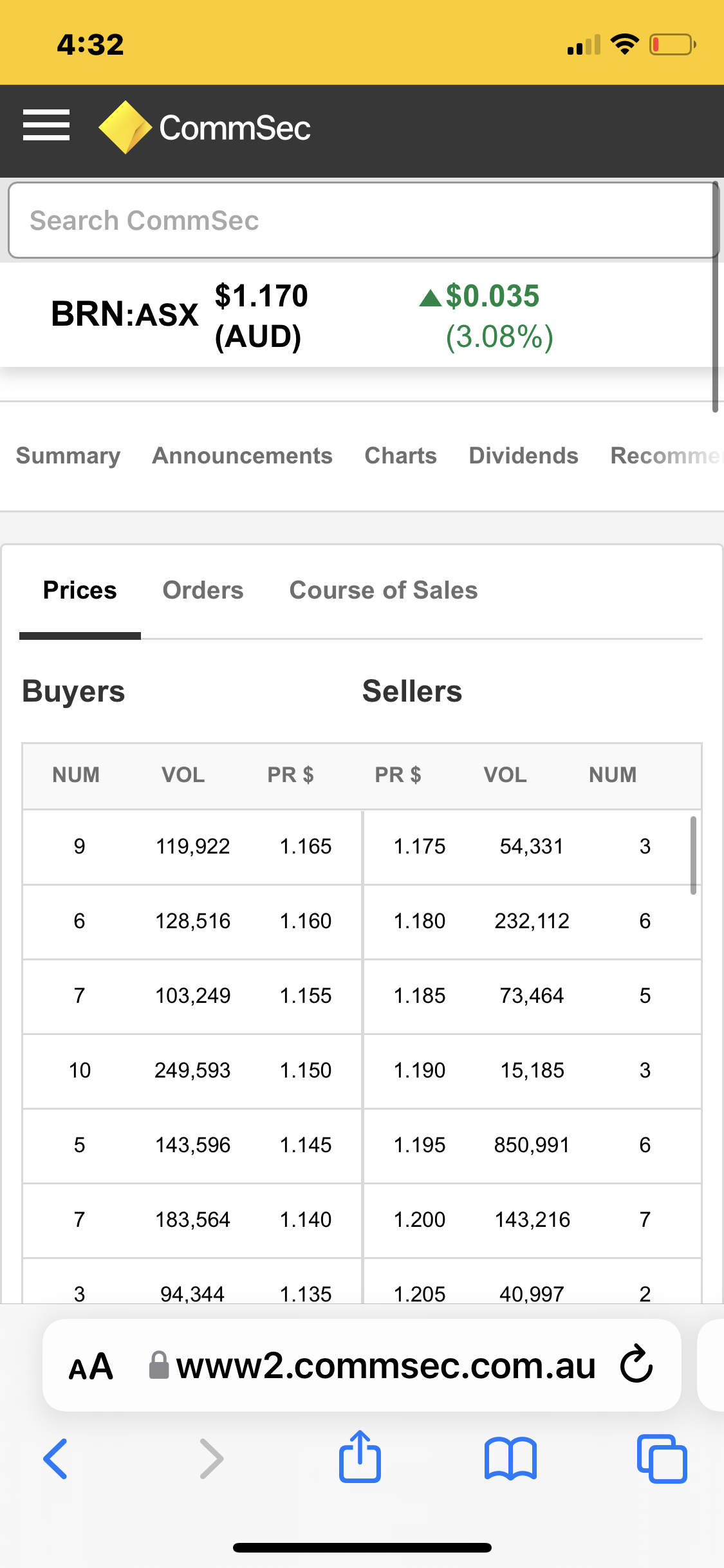This screenshot has width=724, height=1568.
Task: Open the Announcements tab
Action: (242, 456)
